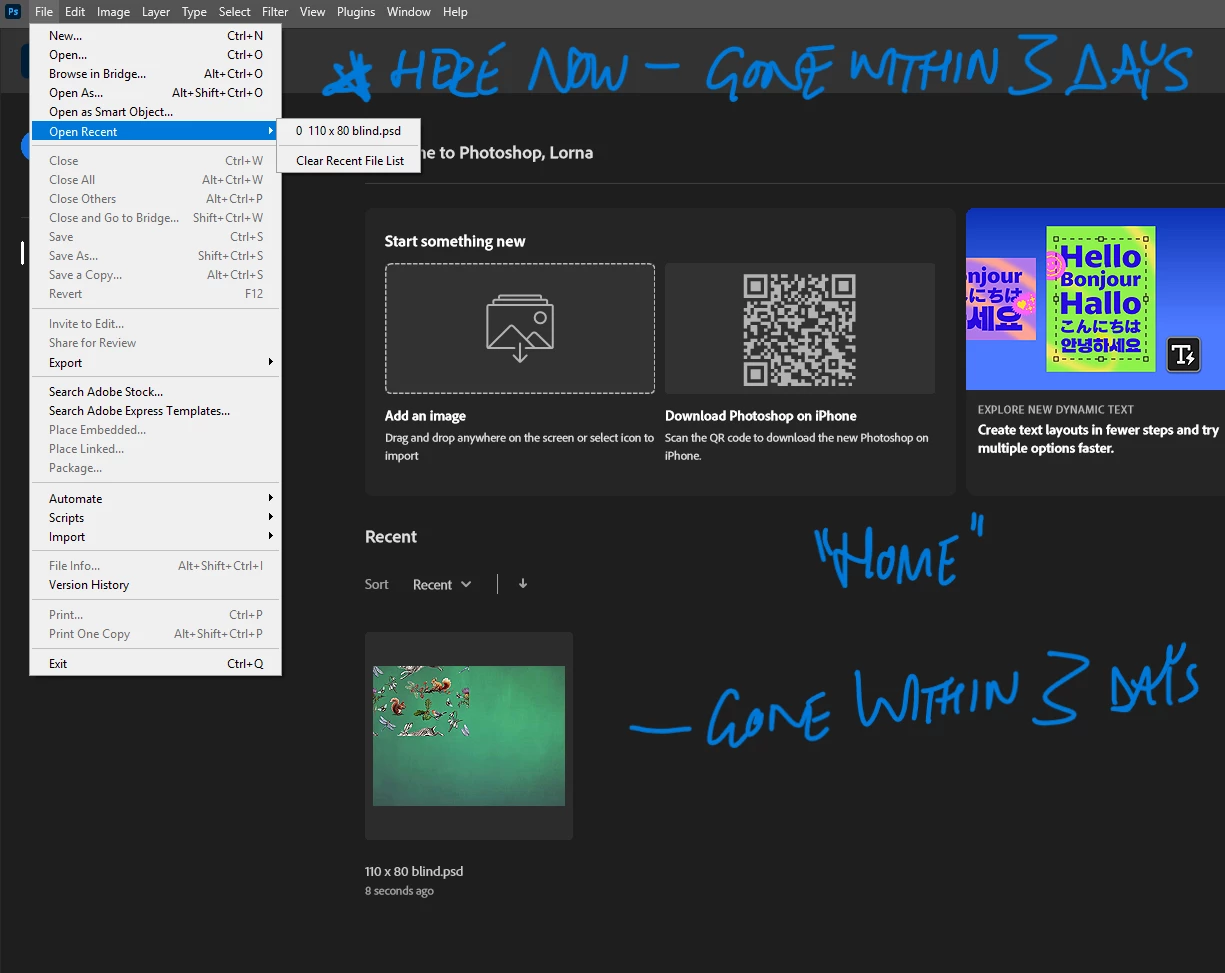The width and height of the screenshot is (1225, 973).
Task: Open the Type menu
Action: 194,12
